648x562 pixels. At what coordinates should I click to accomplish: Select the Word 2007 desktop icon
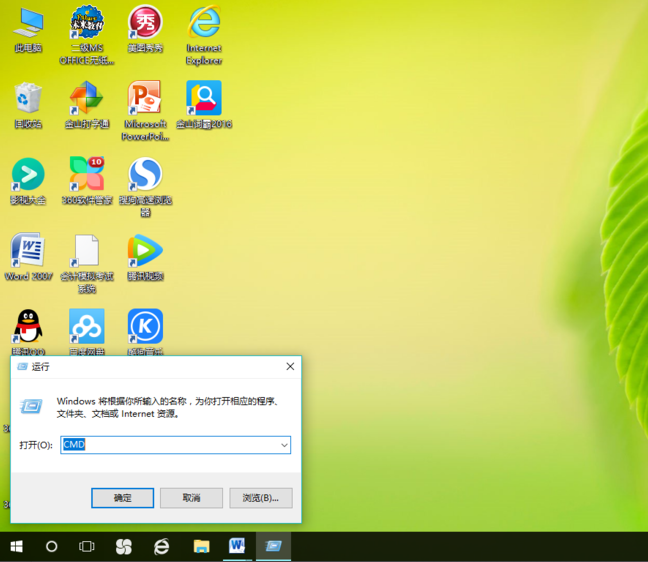(28, 251)
